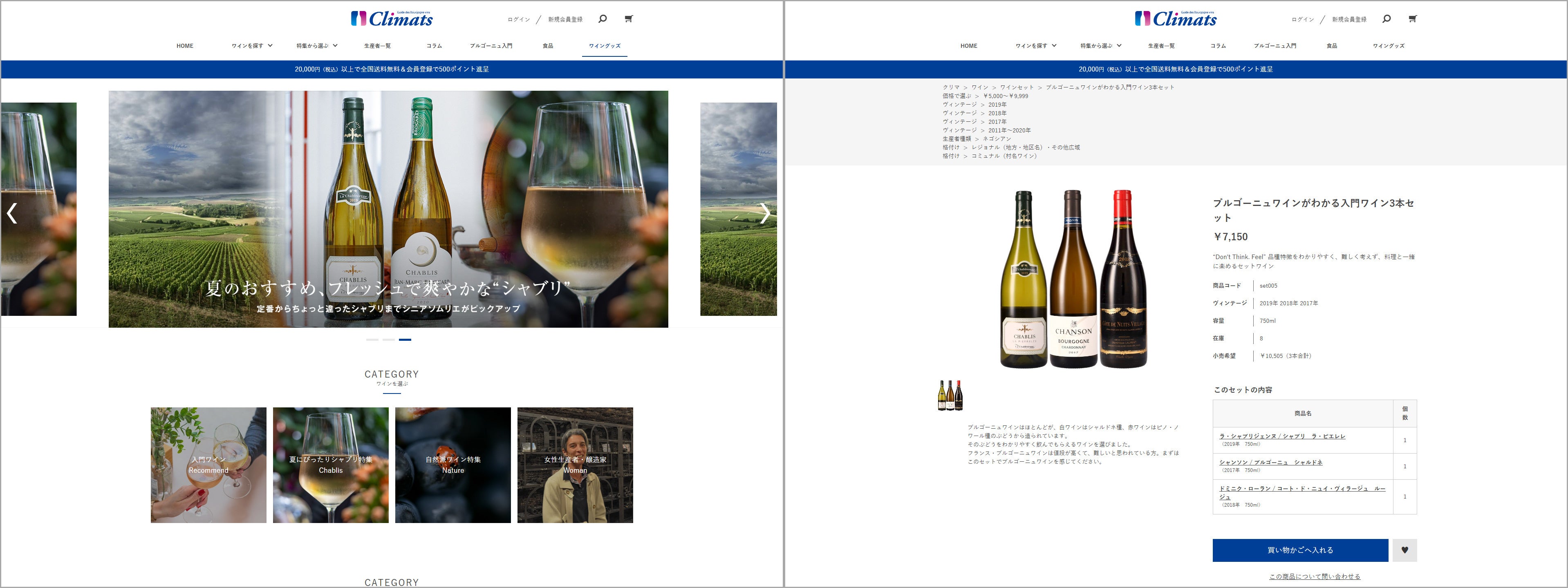Screen dimensions: 1568x588
Task: Click the heart favorite button beside add-to-cart
Action: click(x=1405, y=550)
